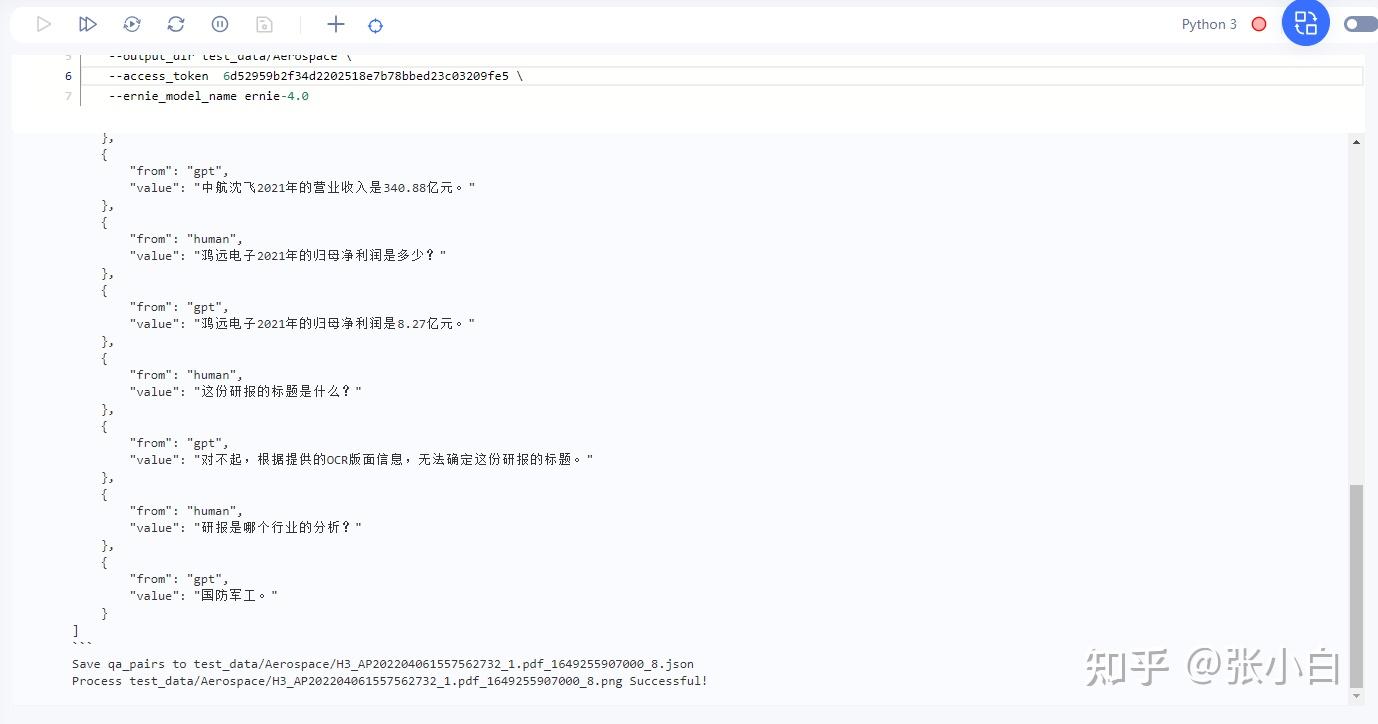The width and height of the screenshot is (1378, 724).
Task: Click the 'Save qa_pairs' output line
Action: click(383, 663)
